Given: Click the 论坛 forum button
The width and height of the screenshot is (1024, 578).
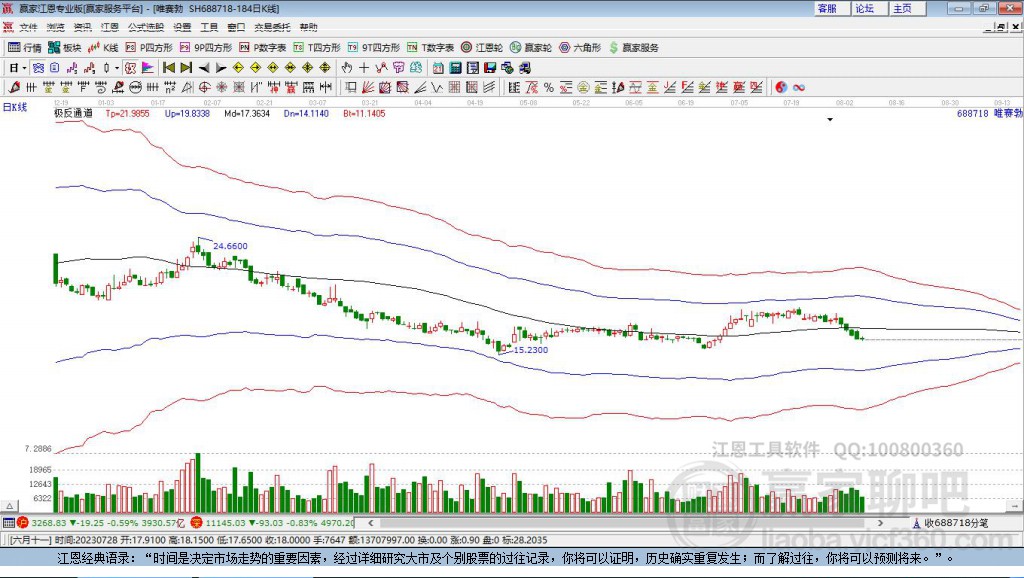Looking at the screenshot, I should click(864, 8).
